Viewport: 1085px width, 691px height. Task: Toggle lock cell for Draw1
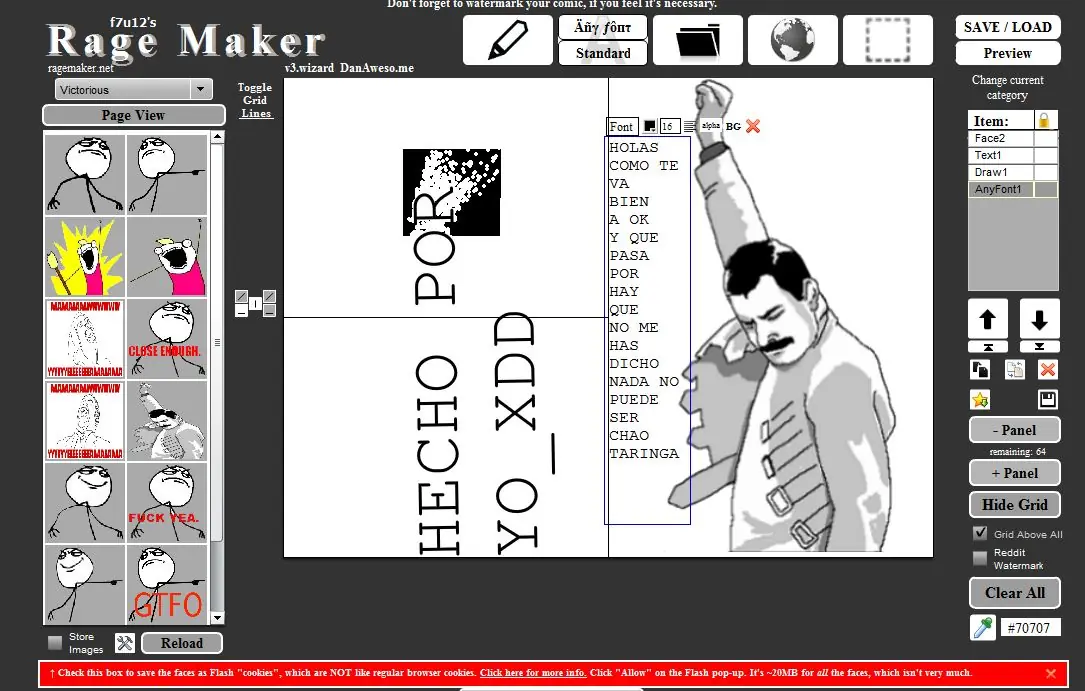click(1046, 172)
